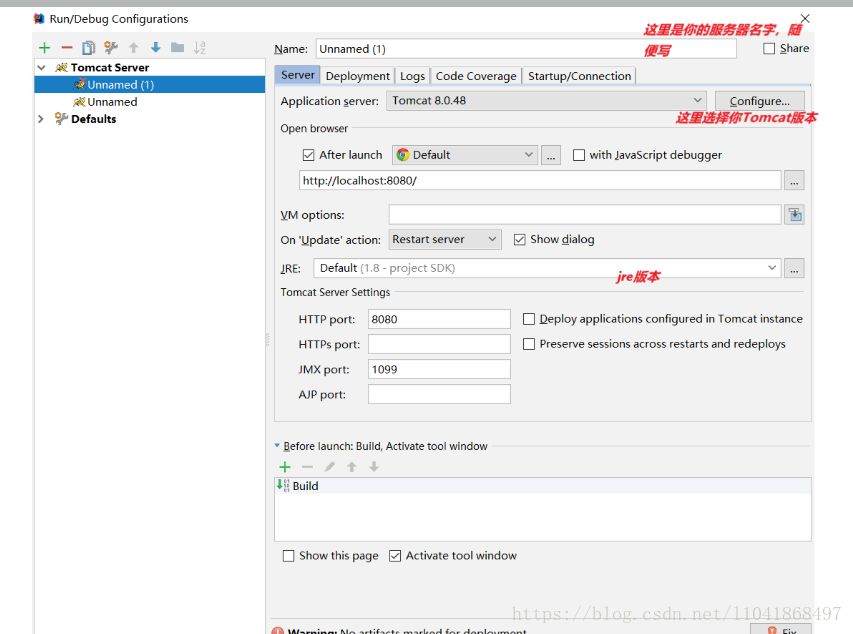Open the Application server Tomcat 8.0.48 dropdown
Screen dimensions: 853x634
tap(546, 101)
